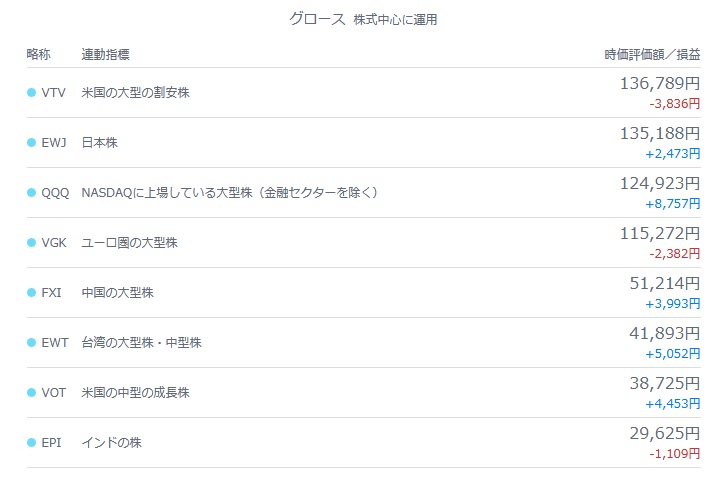Click the blue dot beside EWT
Image resolution: width=720 pixels, height=490 pixels.
pyautogui.click(x=31, y=343)
